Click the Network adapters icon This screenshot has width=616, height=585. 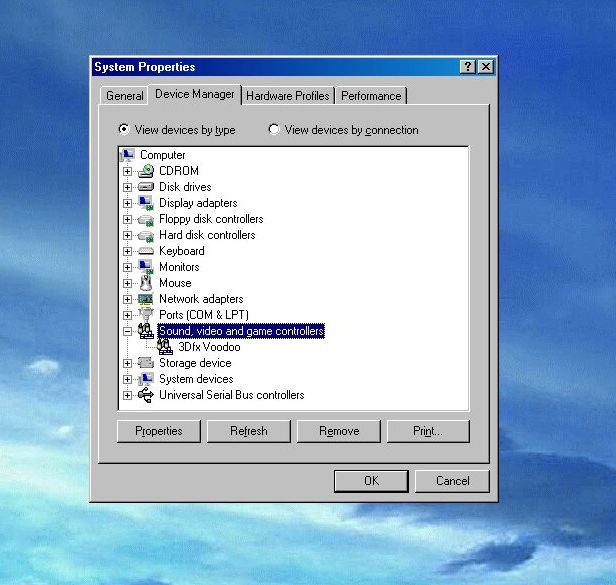(x=146, y=299)
